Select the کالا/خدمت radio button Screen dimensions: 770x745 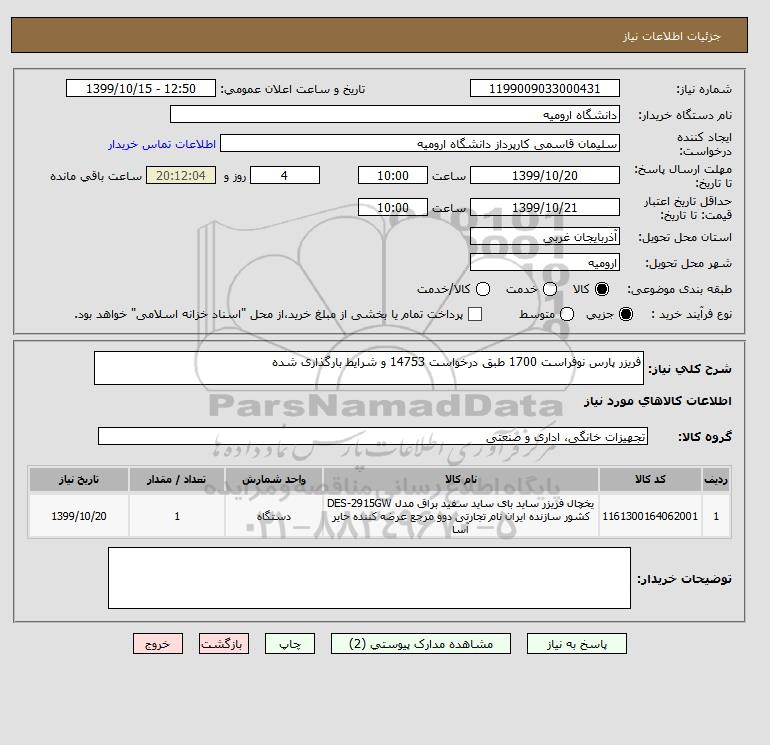click(x=483, y=289)
